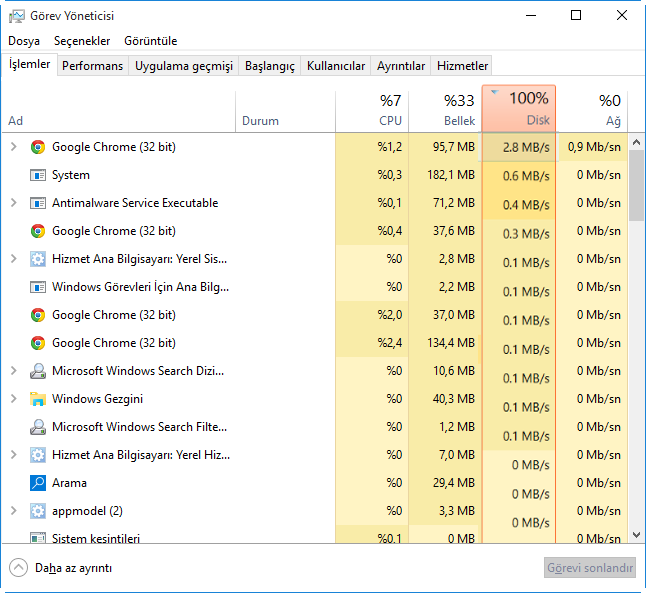Switch to the Performans tab
Viewport: 646px width, 593px height.
92,66
